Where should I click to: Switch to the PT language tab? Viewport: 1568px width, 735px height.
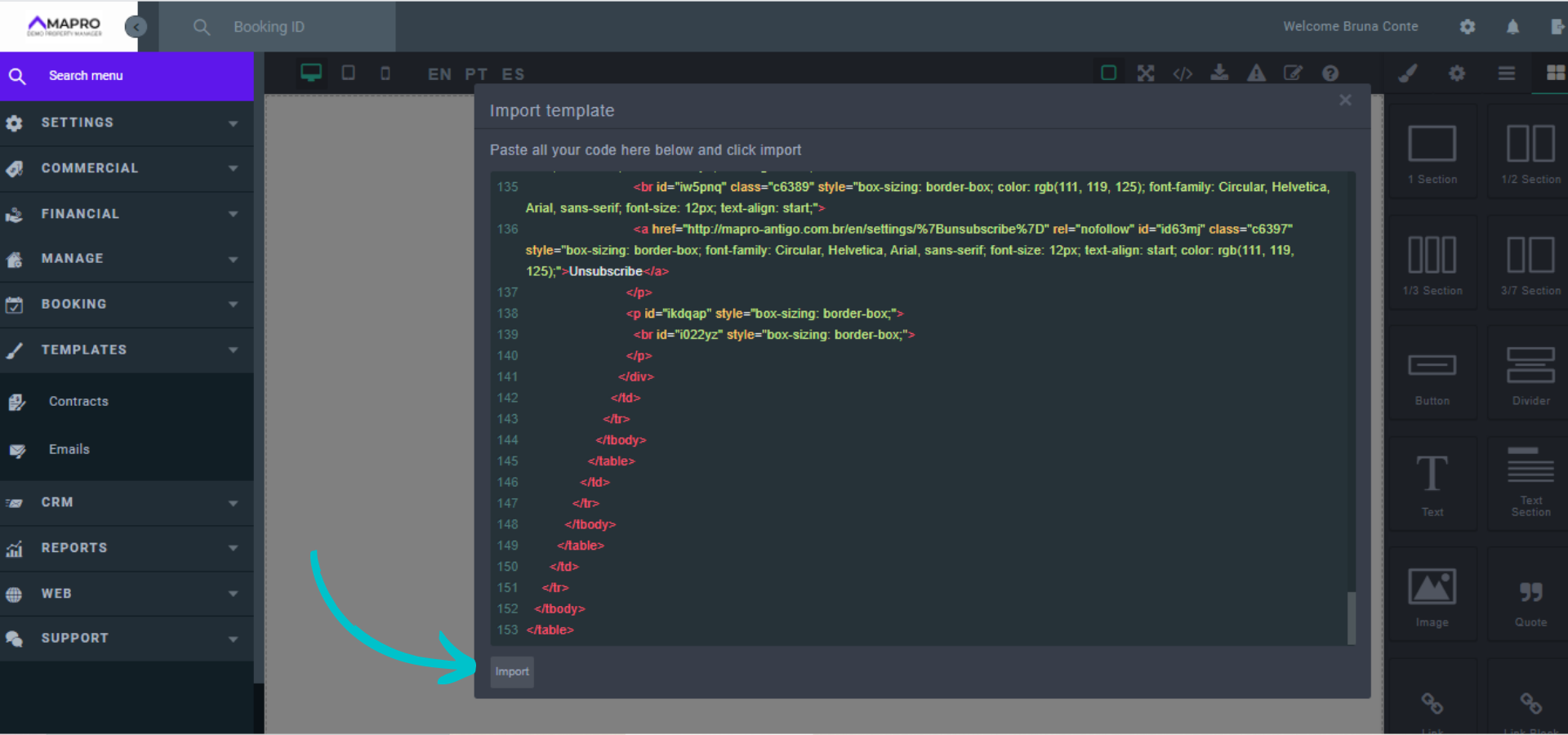pos(476,74)
